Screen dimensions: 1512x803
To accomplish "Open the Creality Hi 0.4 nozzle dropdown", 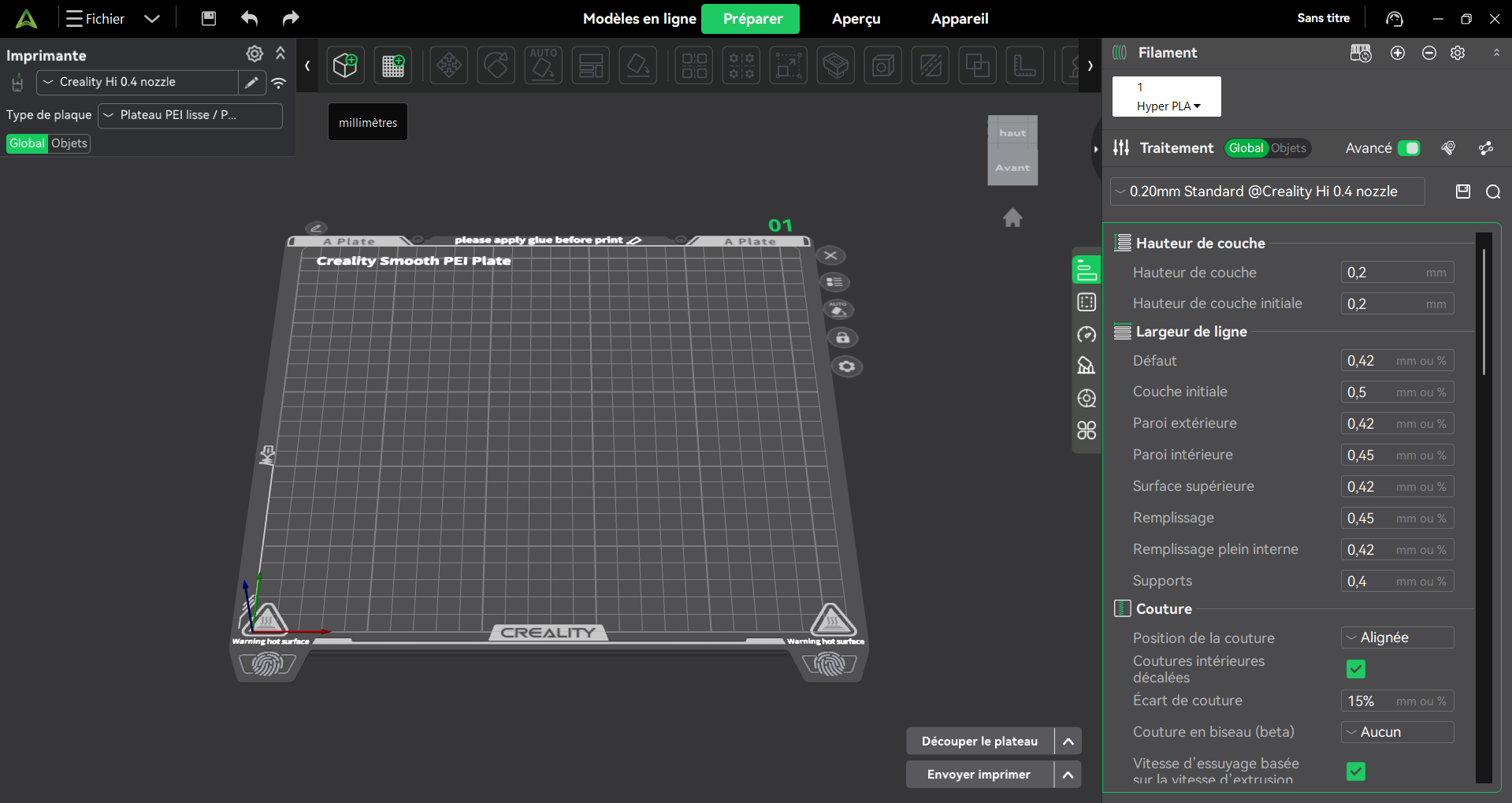I will point(137,82).
